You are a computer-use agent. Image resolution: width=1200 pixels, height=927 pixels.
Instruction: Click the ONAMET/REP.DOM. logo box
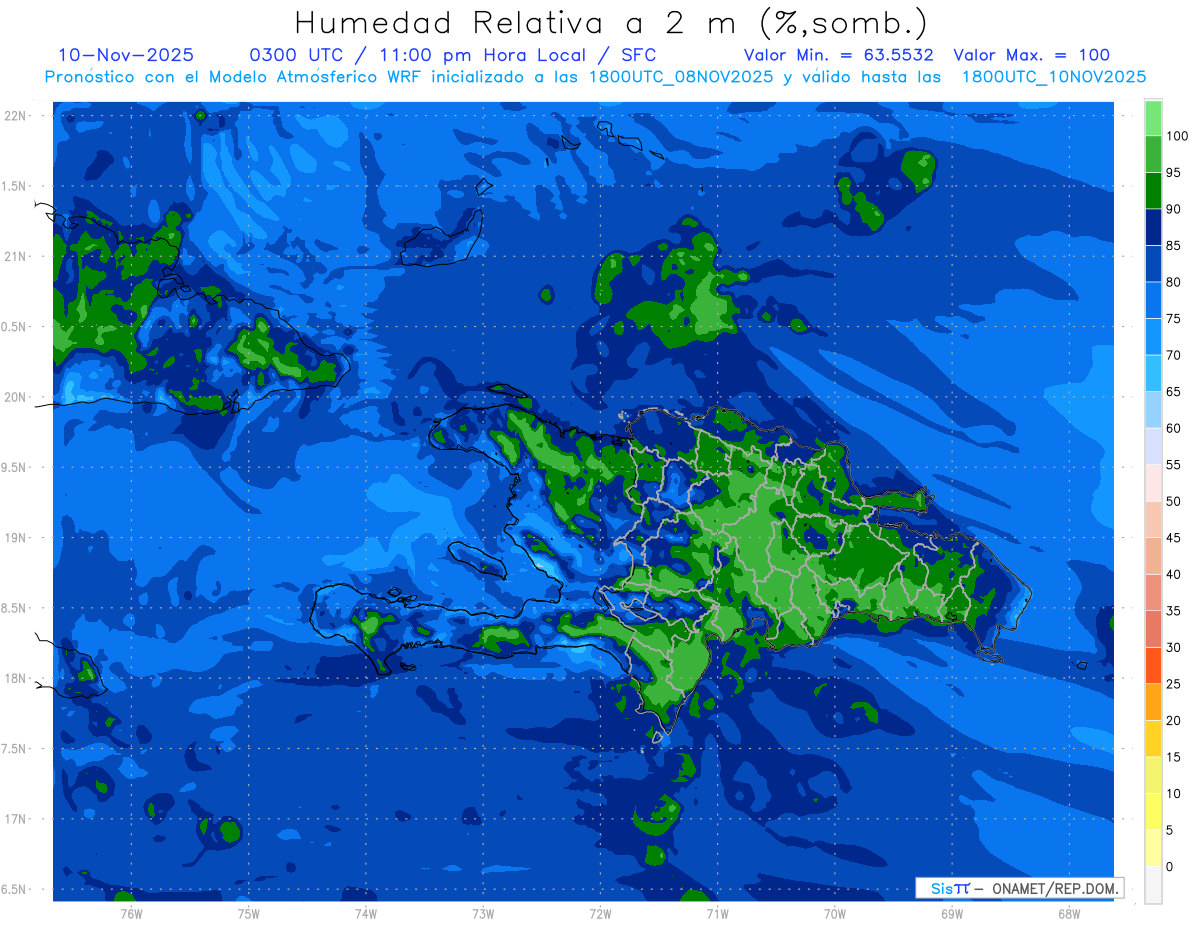click(x=1019, y=888)
